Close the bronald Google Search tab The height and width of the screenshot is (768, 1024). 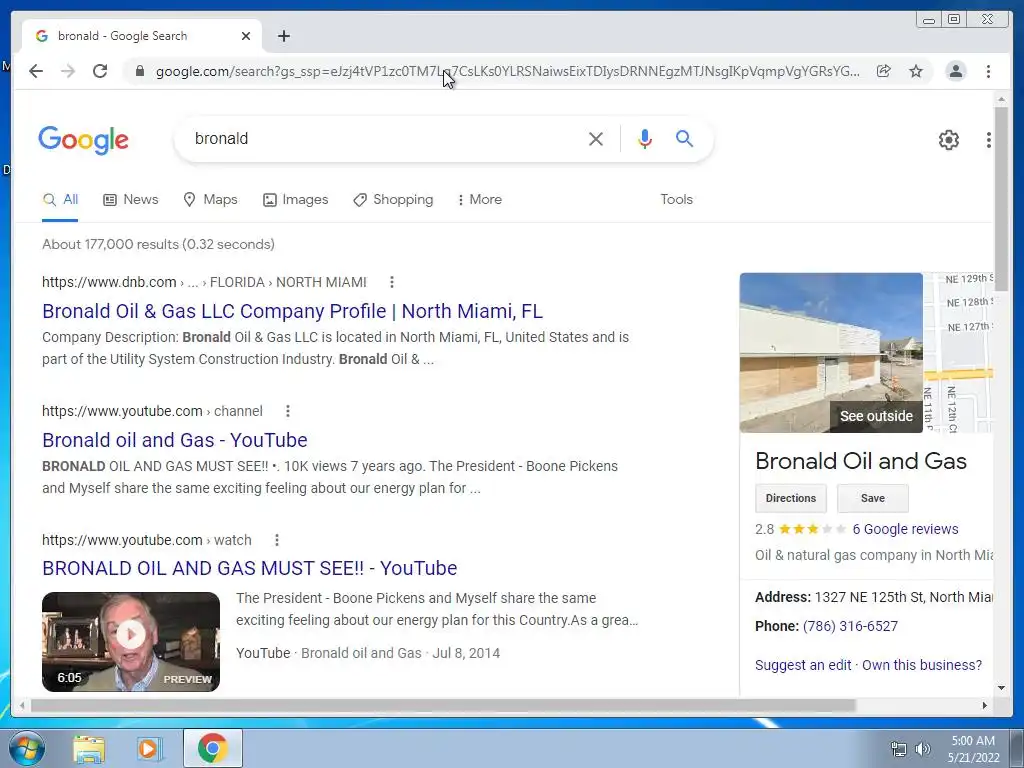[246, 36]
